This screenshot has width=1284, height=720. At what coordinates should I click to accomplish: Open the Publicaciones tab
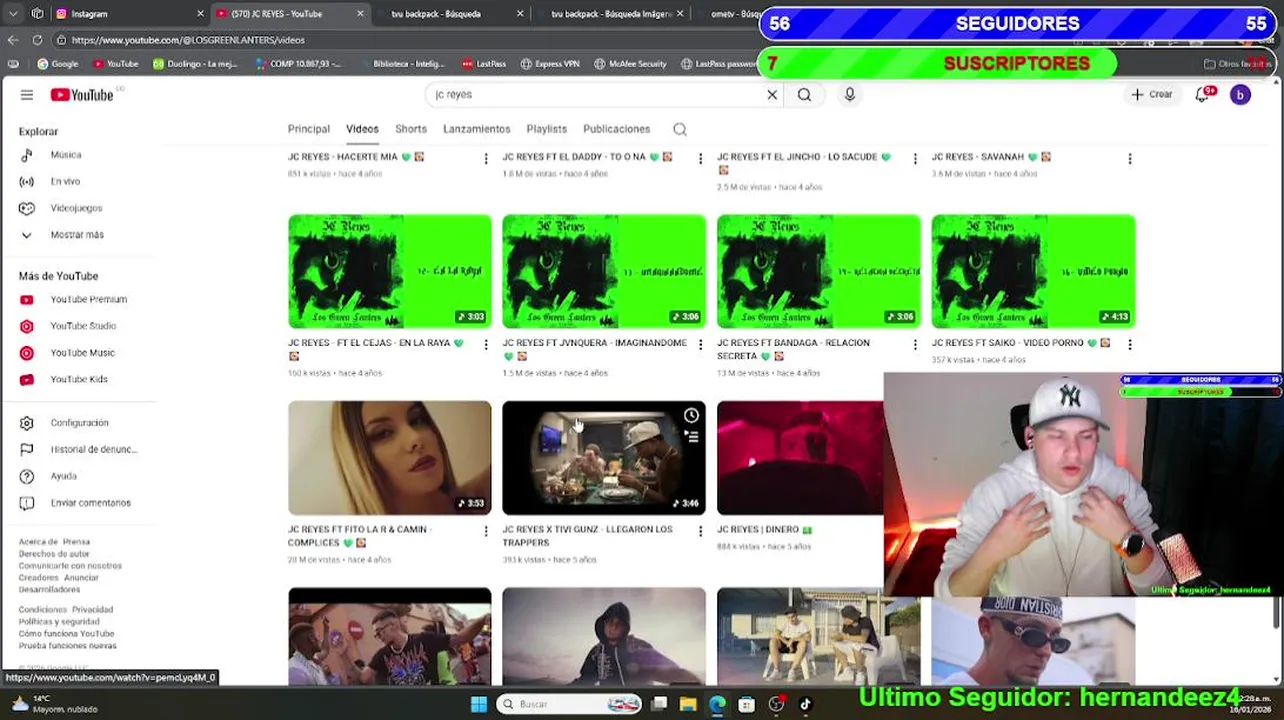[x=617, y=129]
